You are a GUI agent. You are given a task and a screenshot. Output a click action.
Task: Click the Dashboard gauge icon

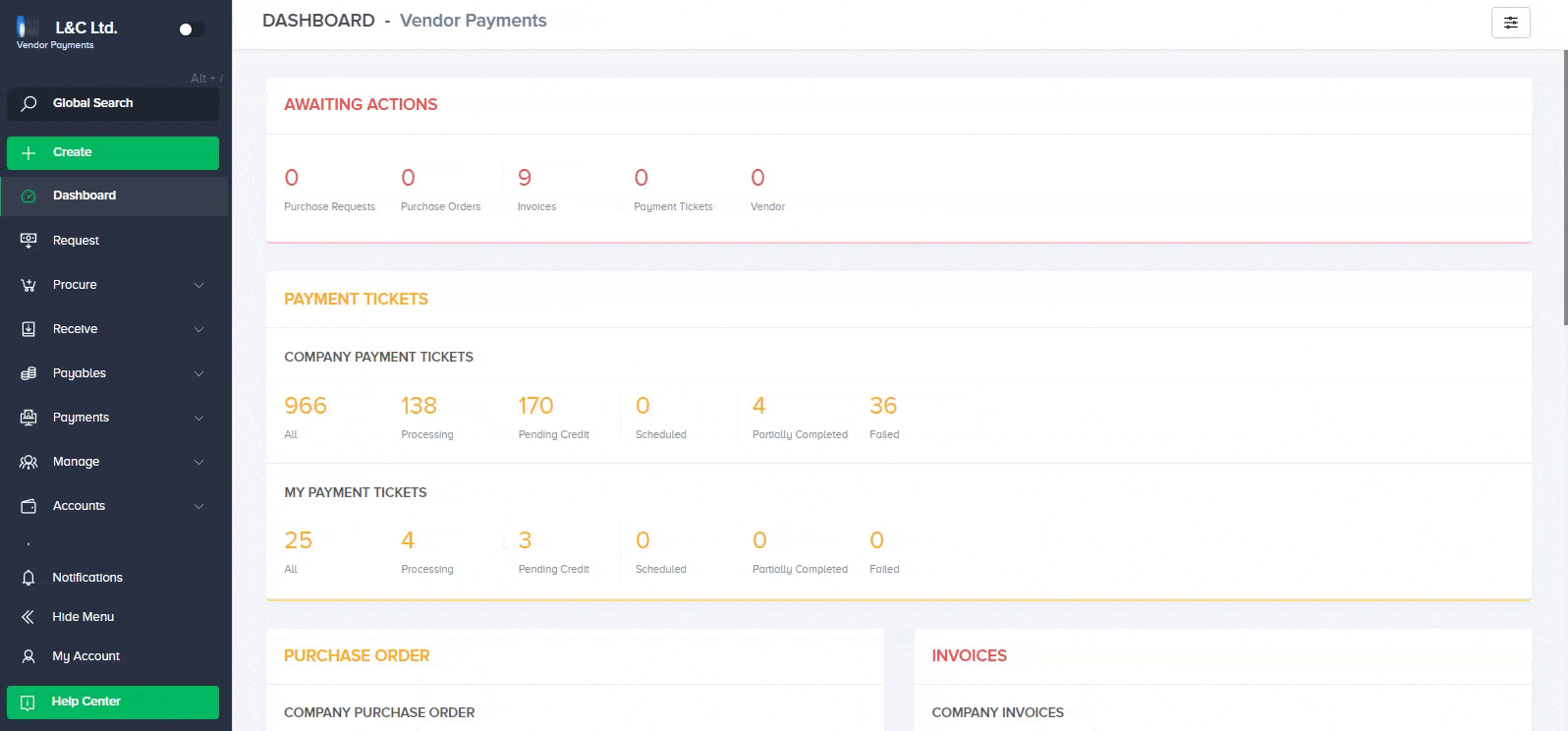point(28,196)
